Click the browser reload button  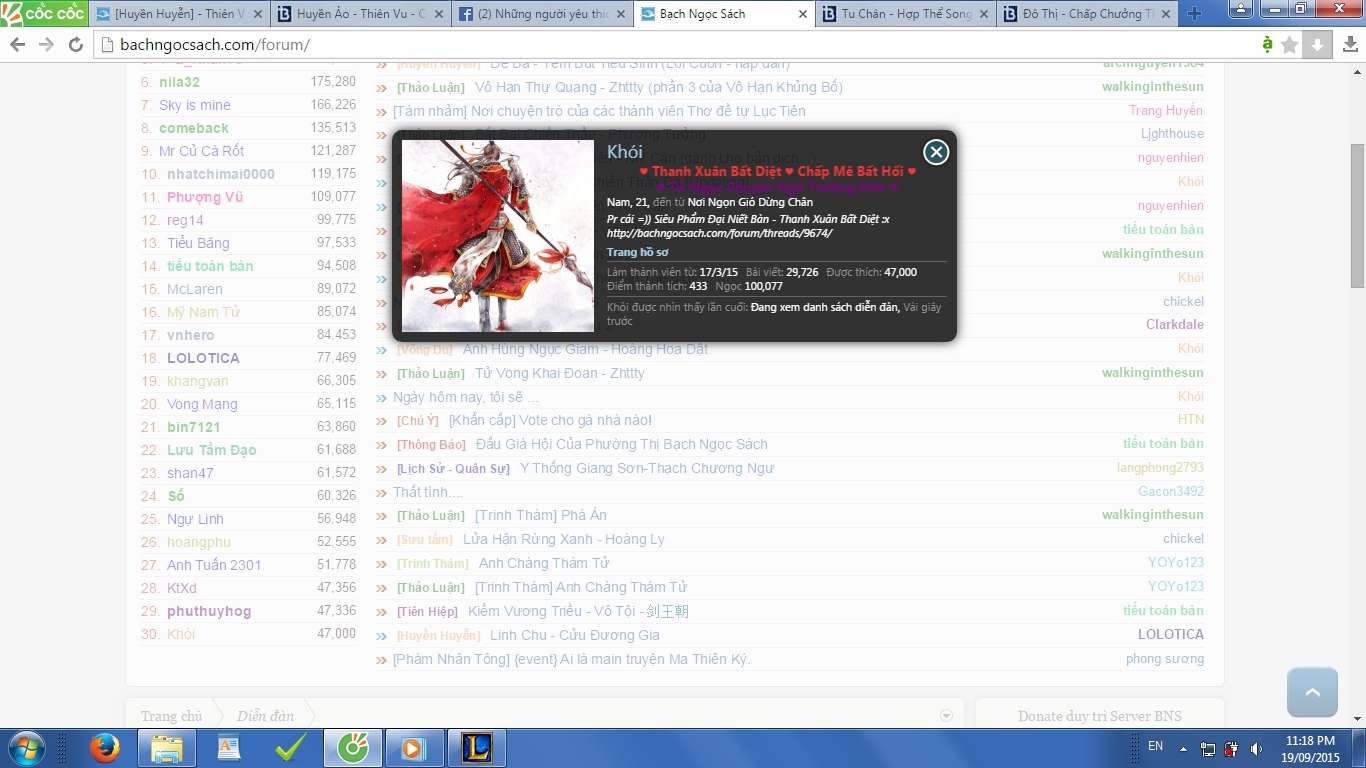[x=76, y=45]
